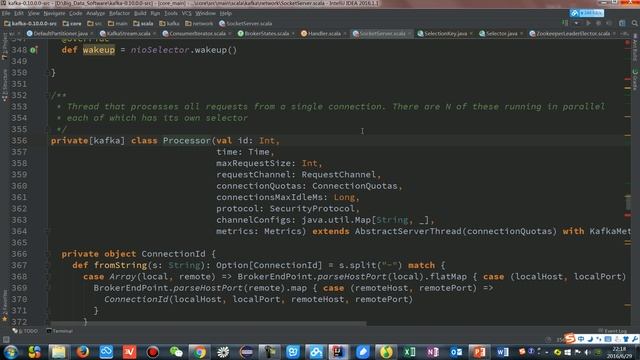Click the system volume tray icon
This screenshot has height=360, width=640.
click(x=587, y=352)
